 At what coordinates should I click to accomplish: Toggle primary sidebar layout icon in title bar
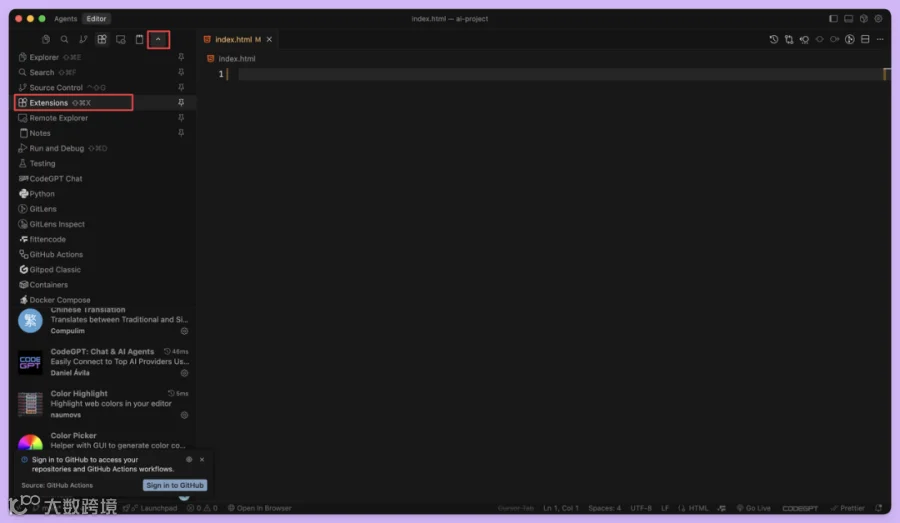(x=833, y=19)
